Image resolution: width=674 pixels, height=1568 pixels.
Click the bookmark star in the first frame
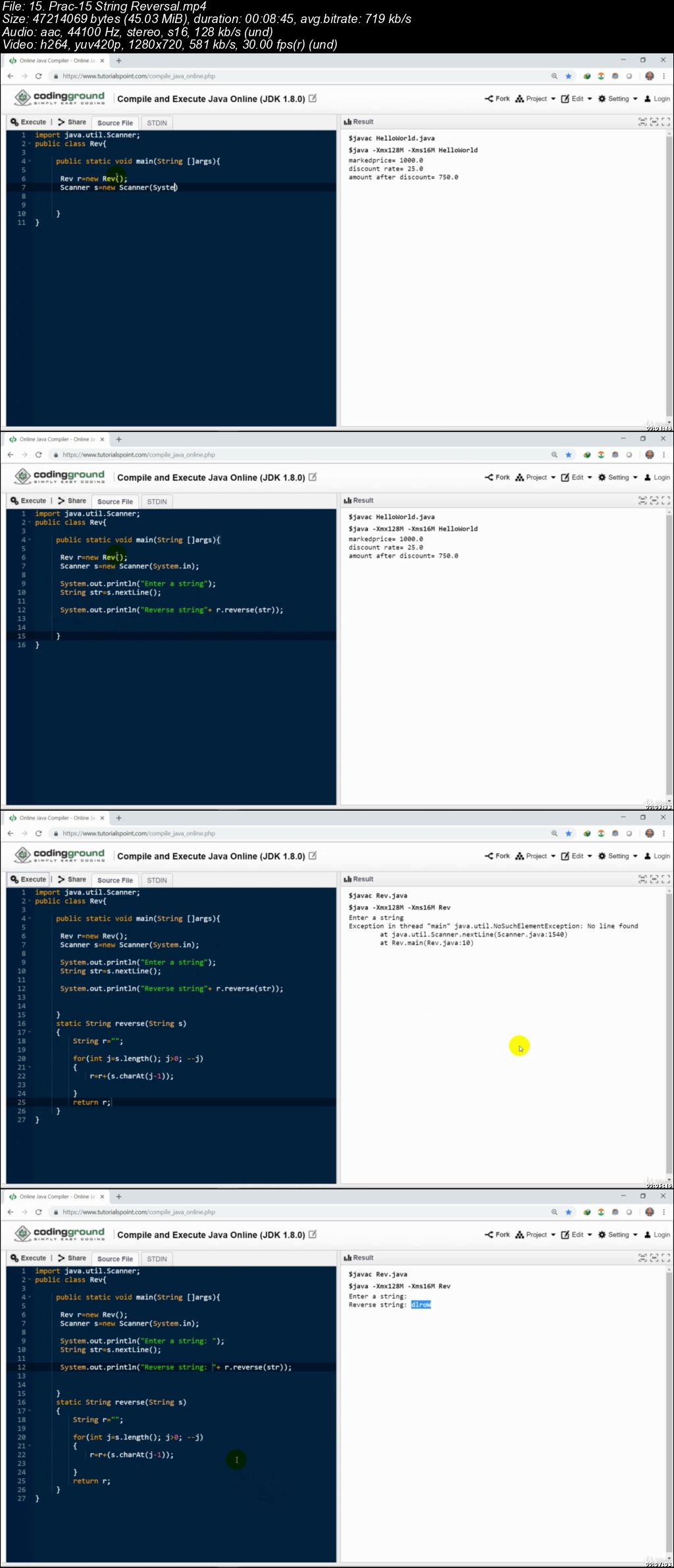click(569, 76)
